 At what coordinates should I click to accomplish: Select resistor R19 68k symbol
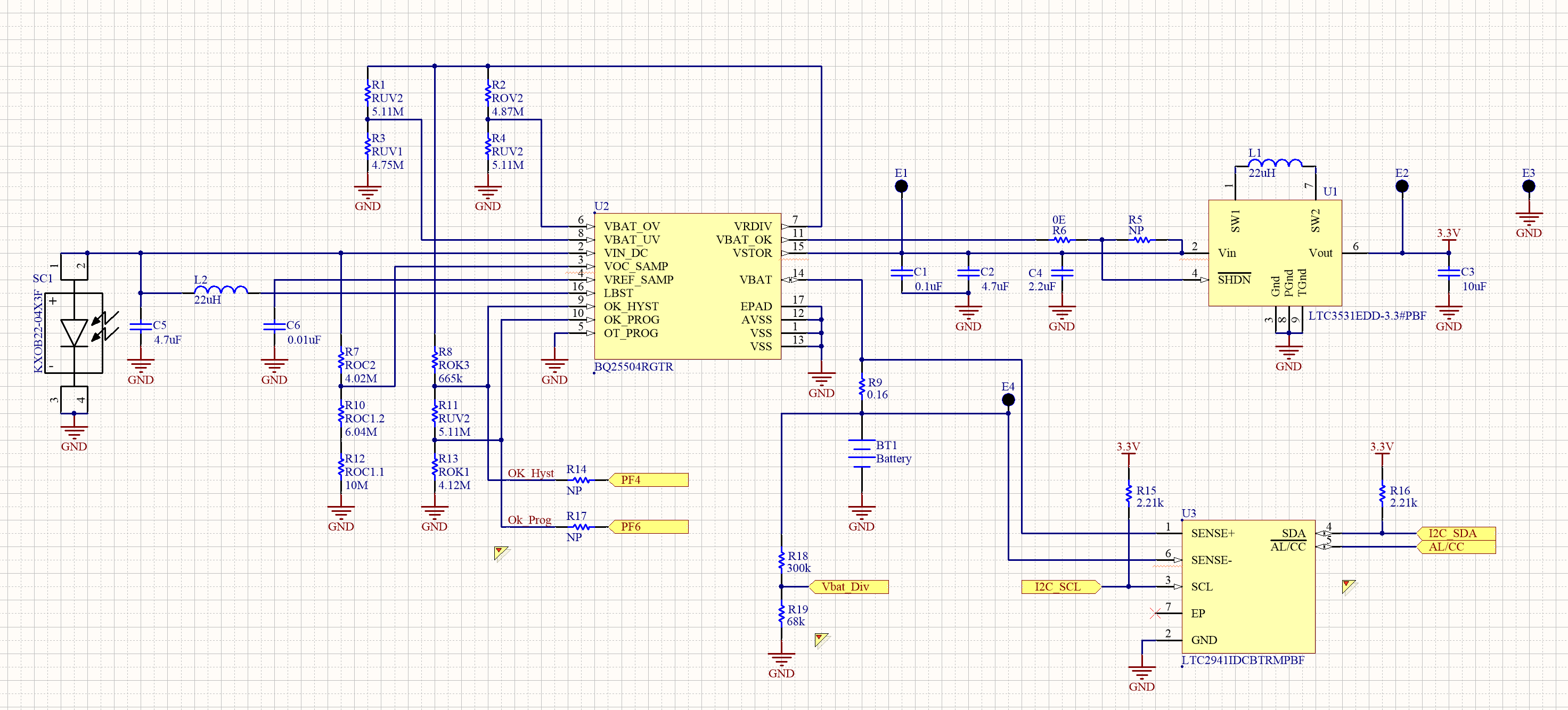(781, 615)
